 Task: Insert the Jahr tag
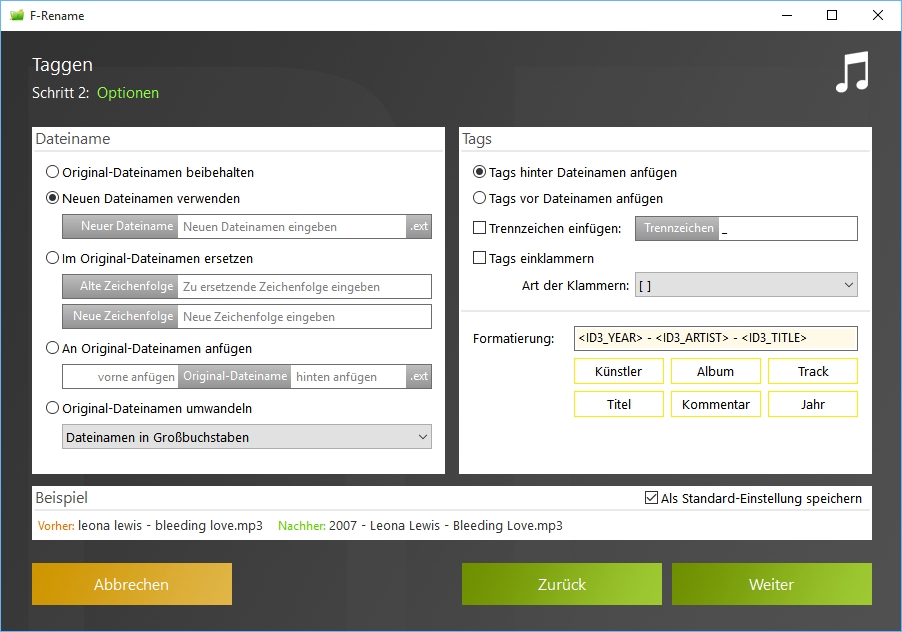[812, 404]
